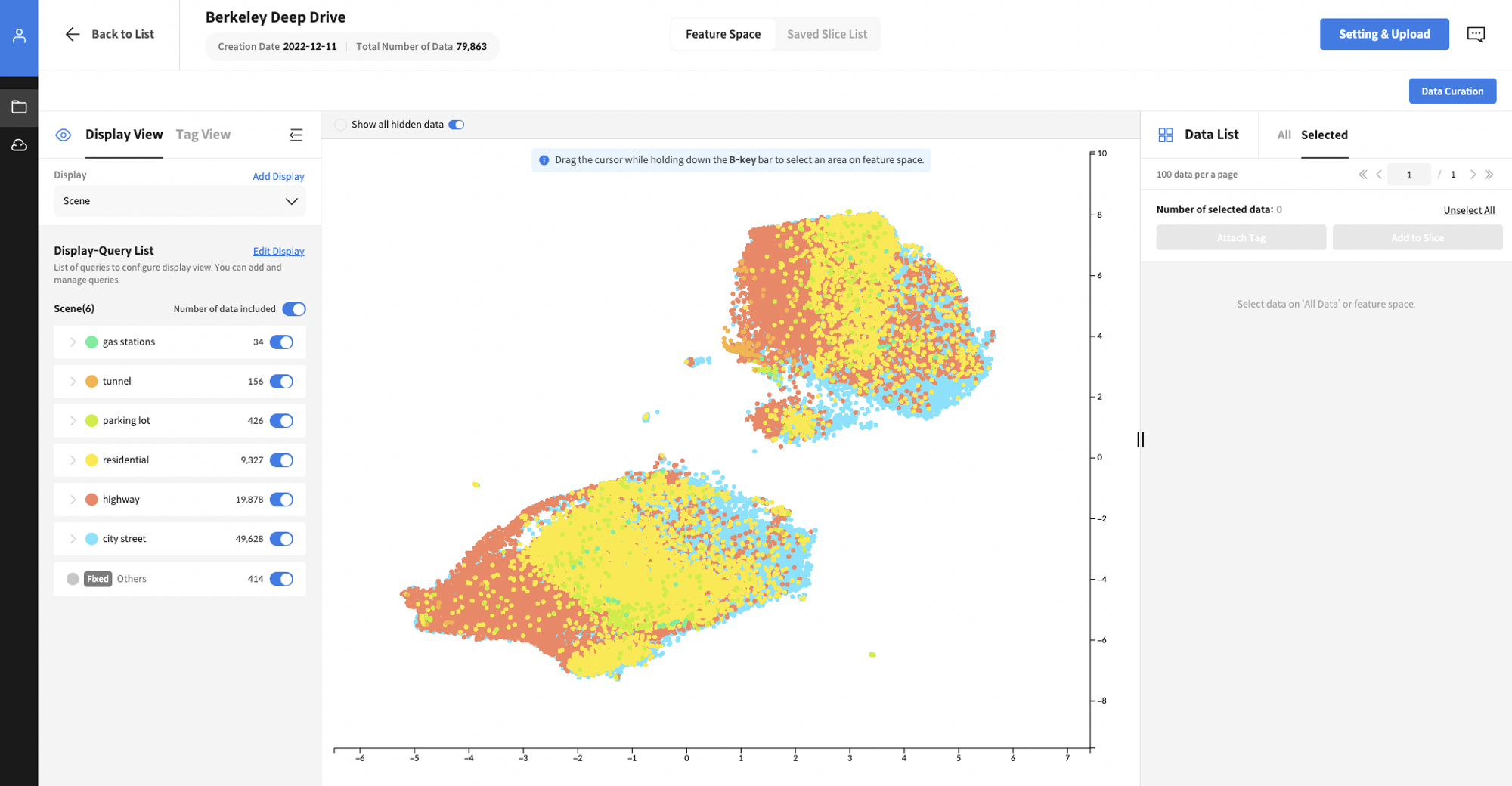The width and height of the screenshot is (1512, 786).
Task: Click the Data List grid icon
Action: (x=1166, y=135)
